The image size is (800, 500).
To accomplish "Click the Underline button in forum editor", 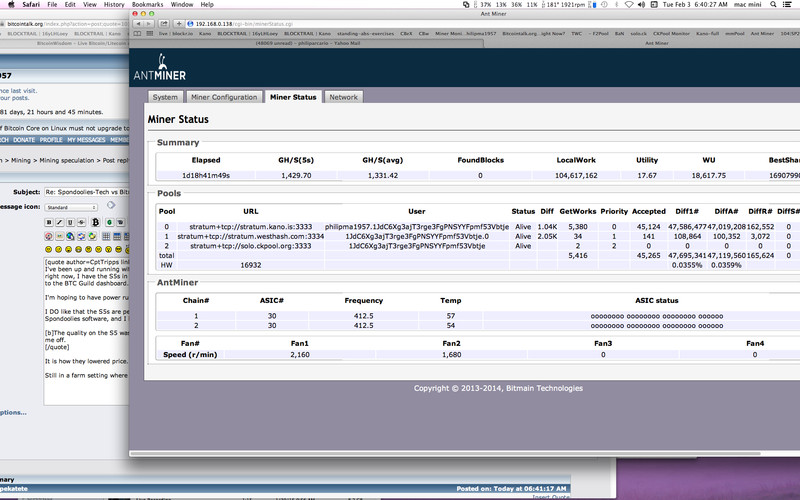I will (x=70, y=222).
